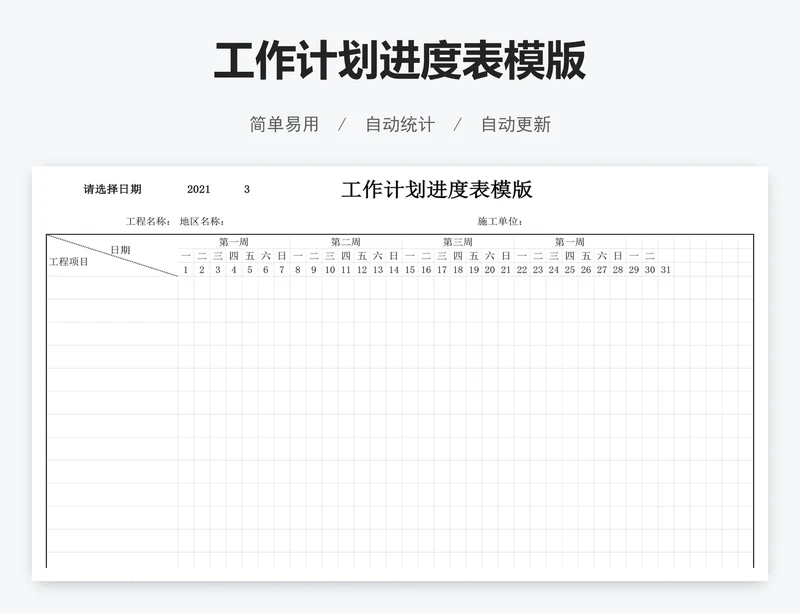Select date cell 18
This screenshot has height=613, width=800.
pos(458,270)
